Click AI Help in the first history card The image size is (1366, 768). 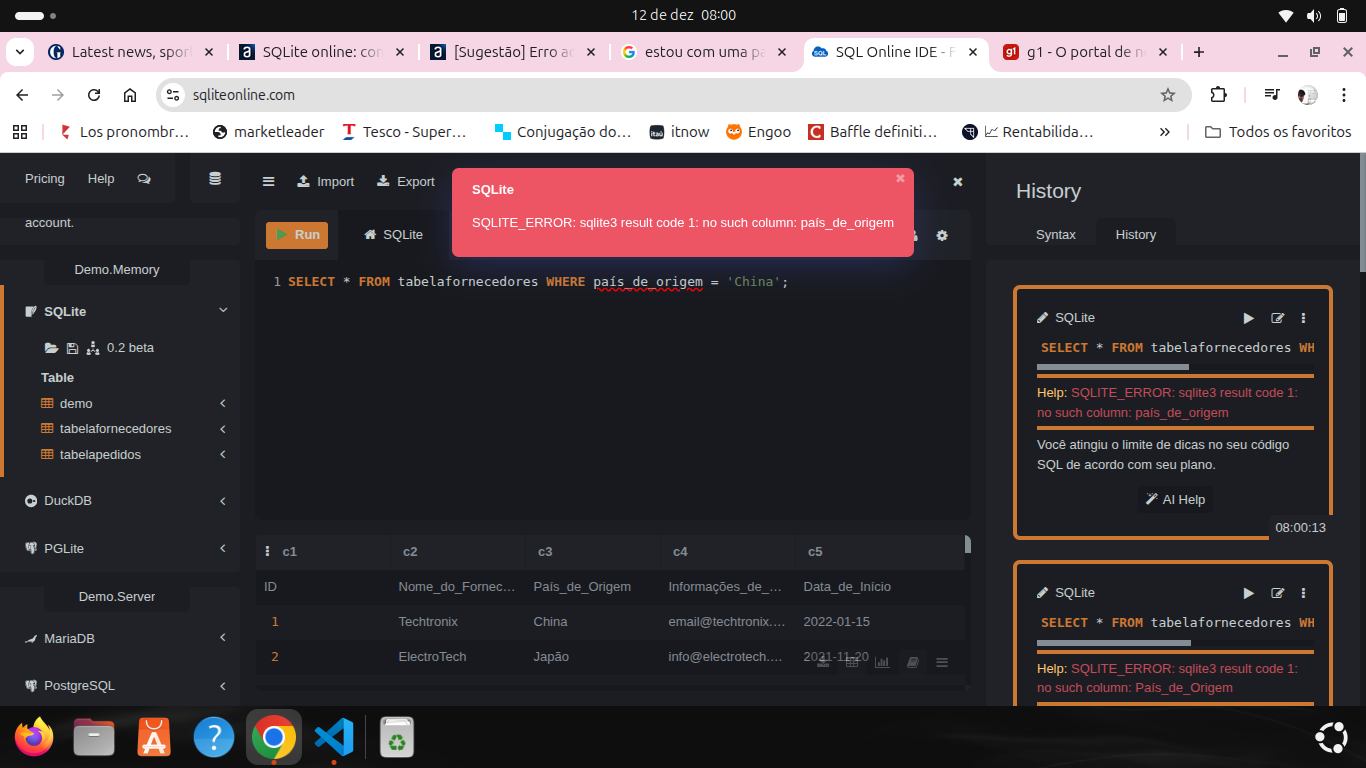pyautogui.click(x=1175, y=500)
